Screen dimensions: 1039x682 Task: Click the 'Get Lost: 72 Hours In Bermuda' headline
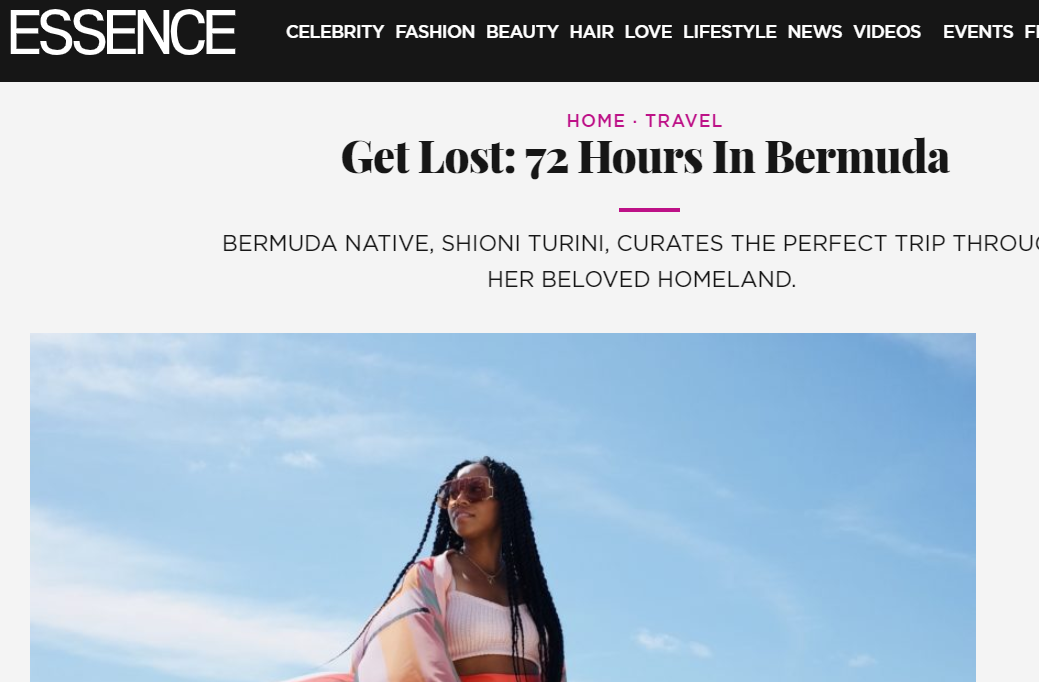pos(645,157)
